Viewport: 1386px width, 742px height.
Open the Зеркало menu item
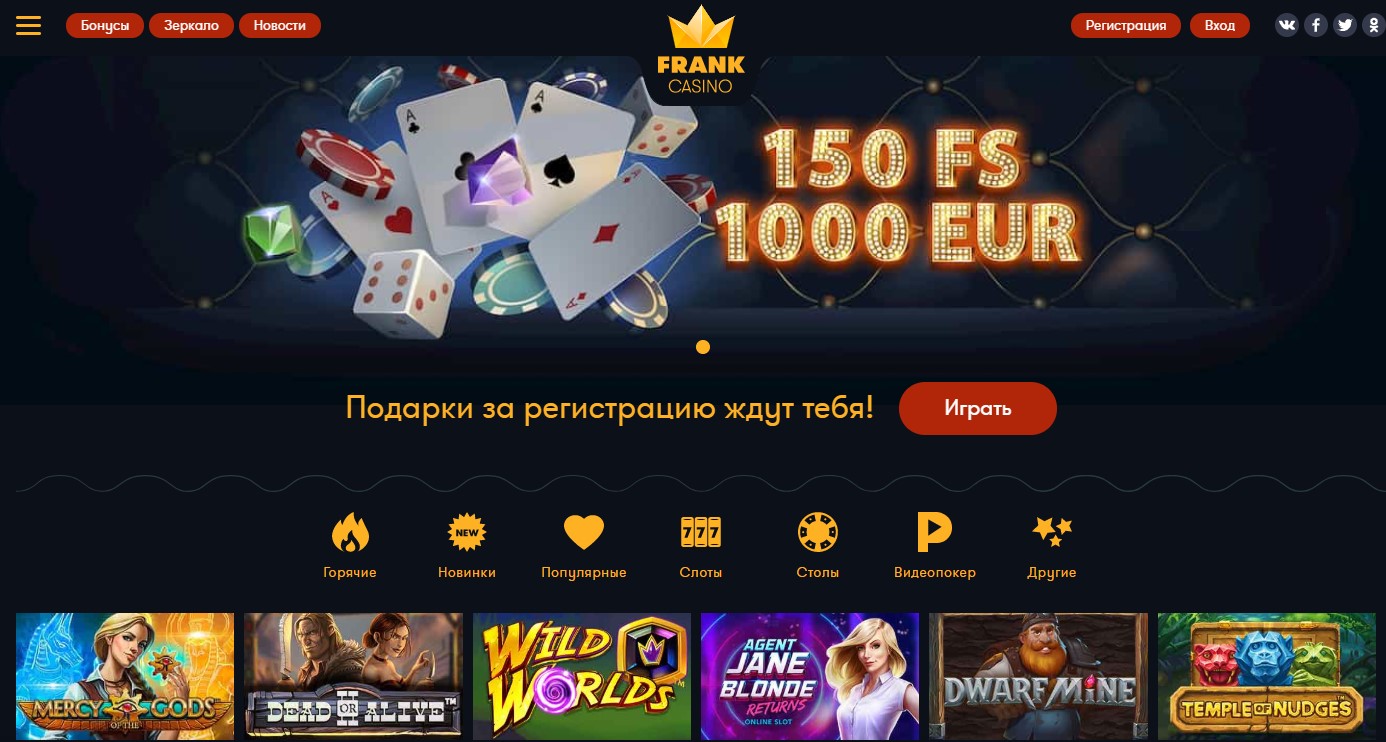tap(191, 26)
